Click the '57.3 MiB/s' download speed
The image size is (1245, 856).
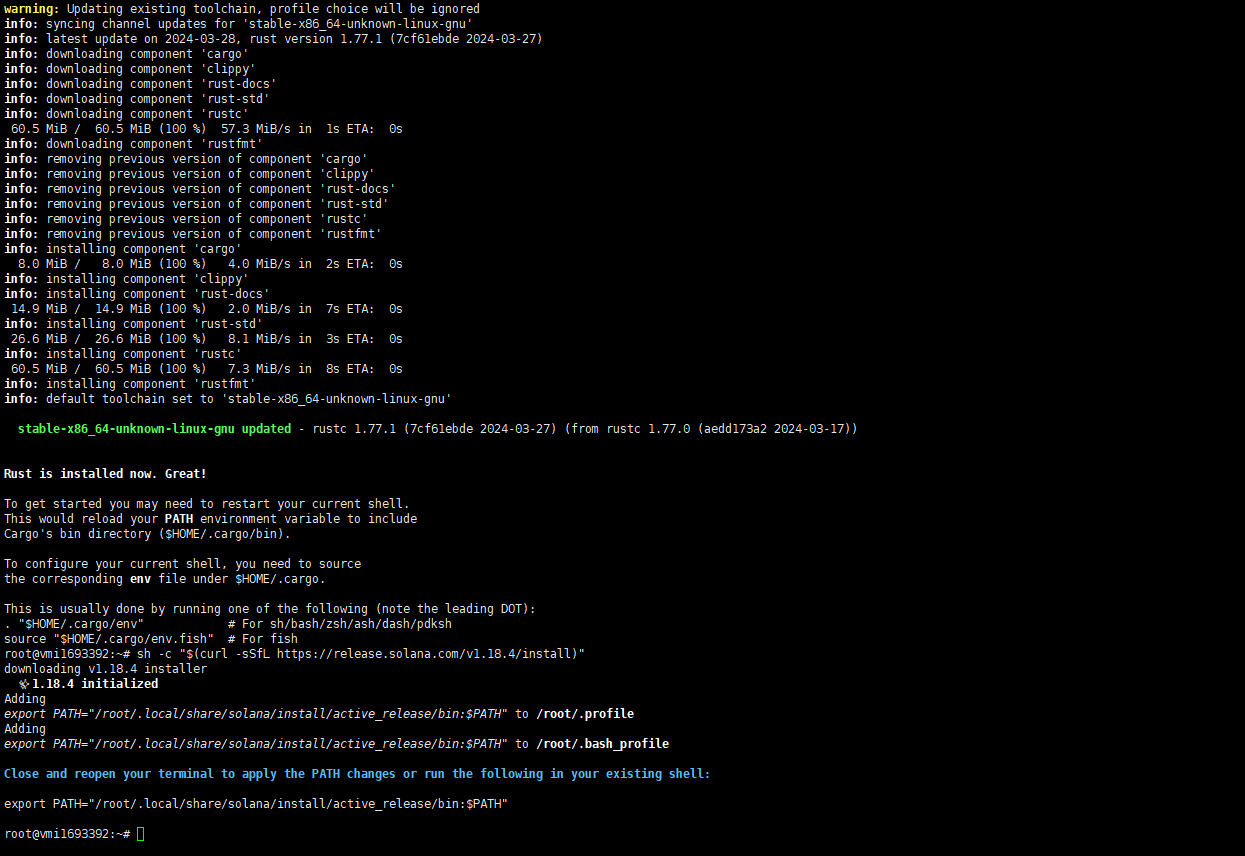click(x=256, y=129)
